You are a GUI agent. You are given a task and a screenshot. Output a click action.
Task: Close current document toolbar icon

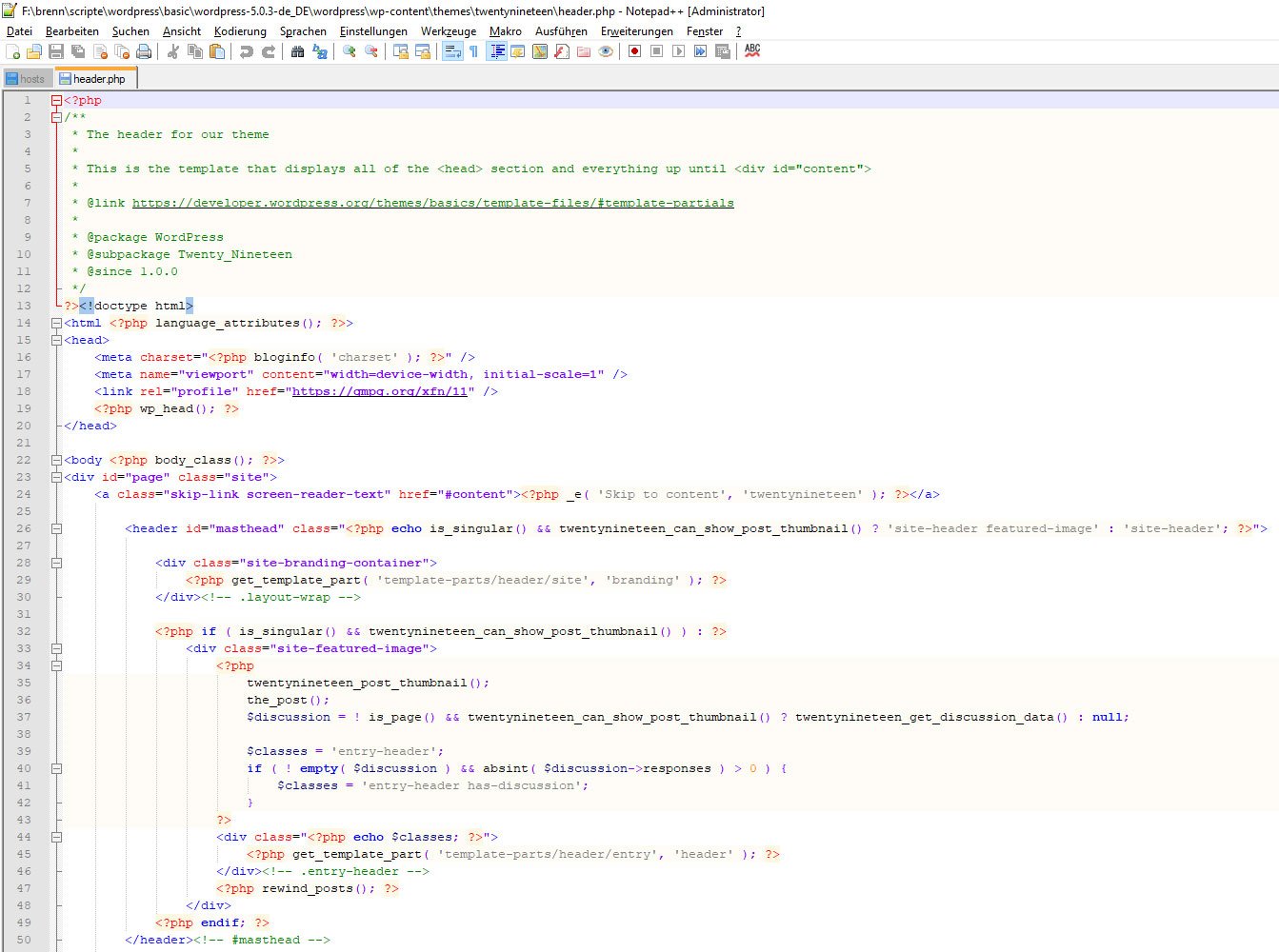101,51
